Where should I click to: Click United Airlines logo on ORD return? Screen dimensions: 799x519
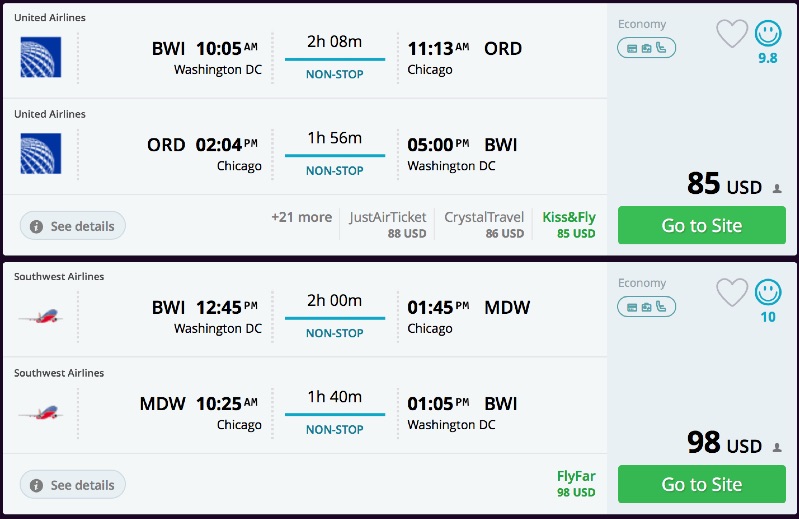coord(40,153)
